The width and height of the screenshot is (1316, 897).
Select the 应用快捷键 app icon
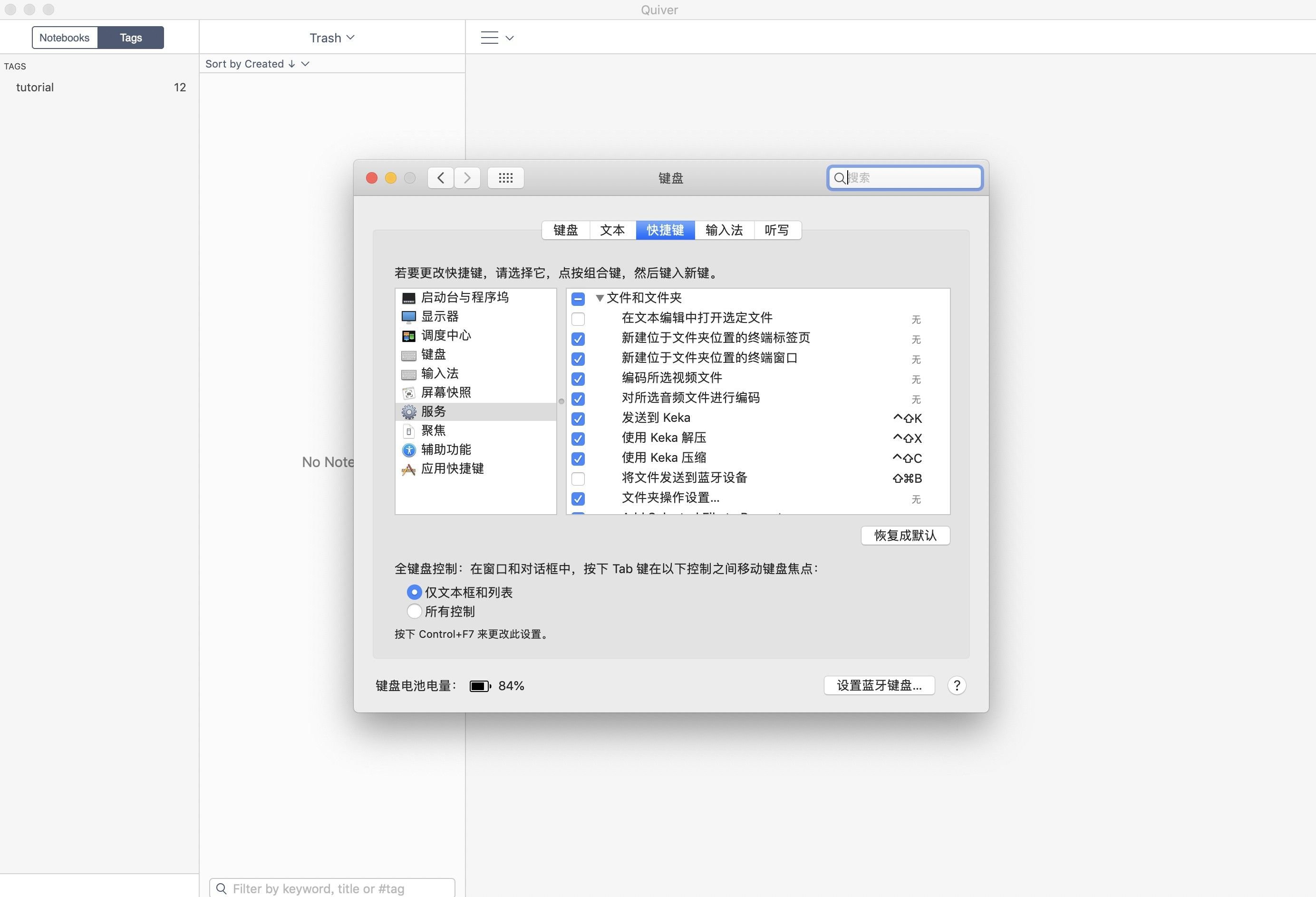click(x=408, y=469)
